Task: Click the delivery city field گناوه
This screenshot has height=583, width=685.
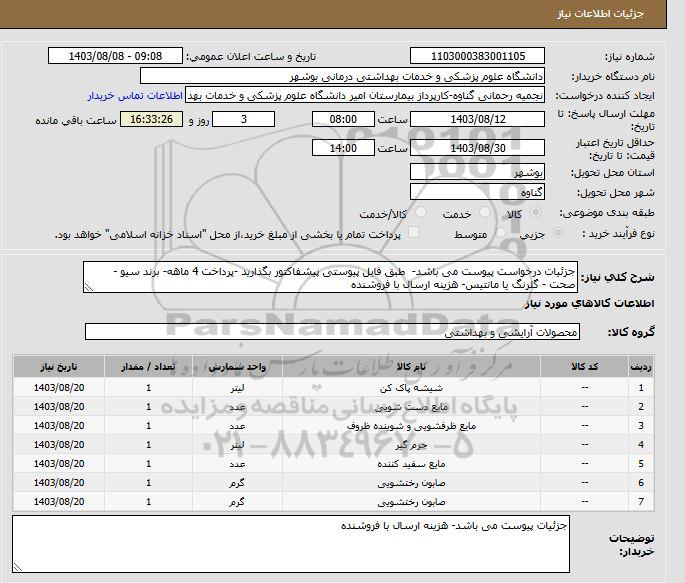Action: tap(477, 192)
